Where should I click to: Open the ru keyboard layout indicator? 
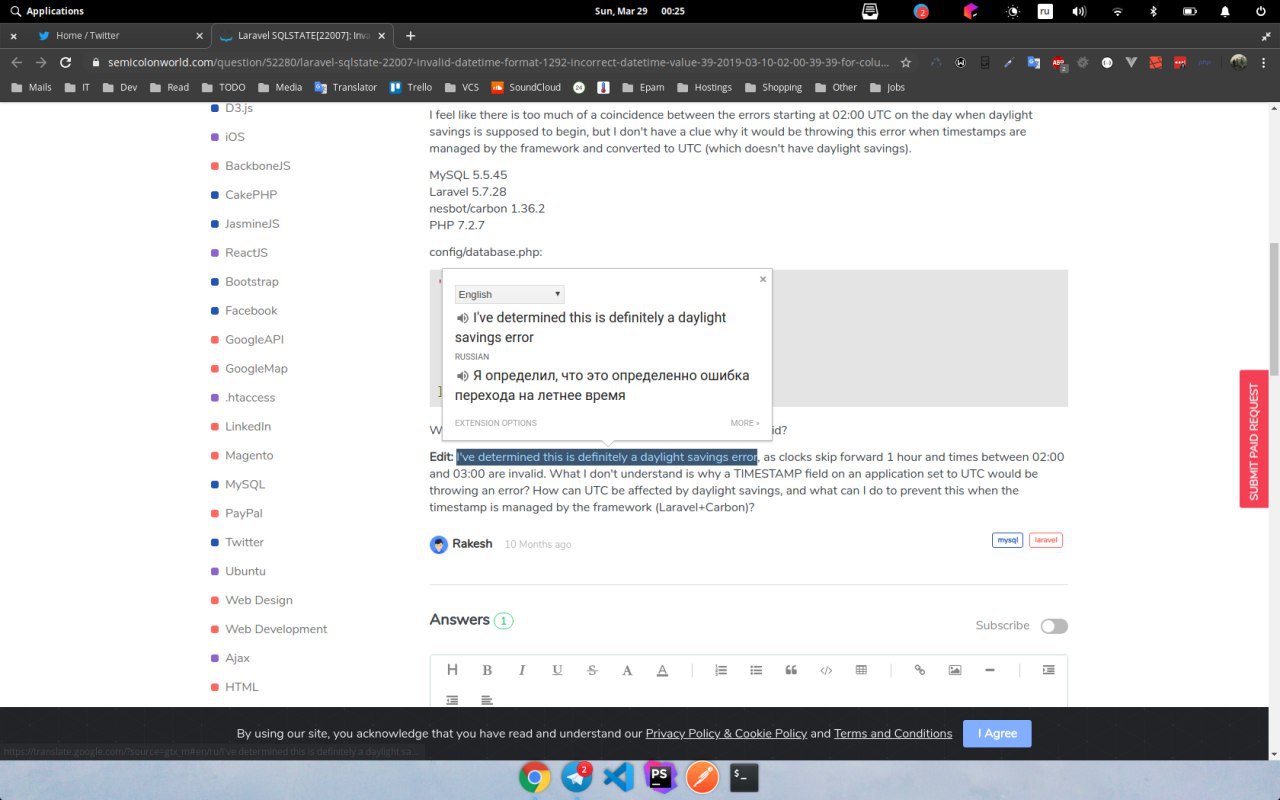[1045, 11]
